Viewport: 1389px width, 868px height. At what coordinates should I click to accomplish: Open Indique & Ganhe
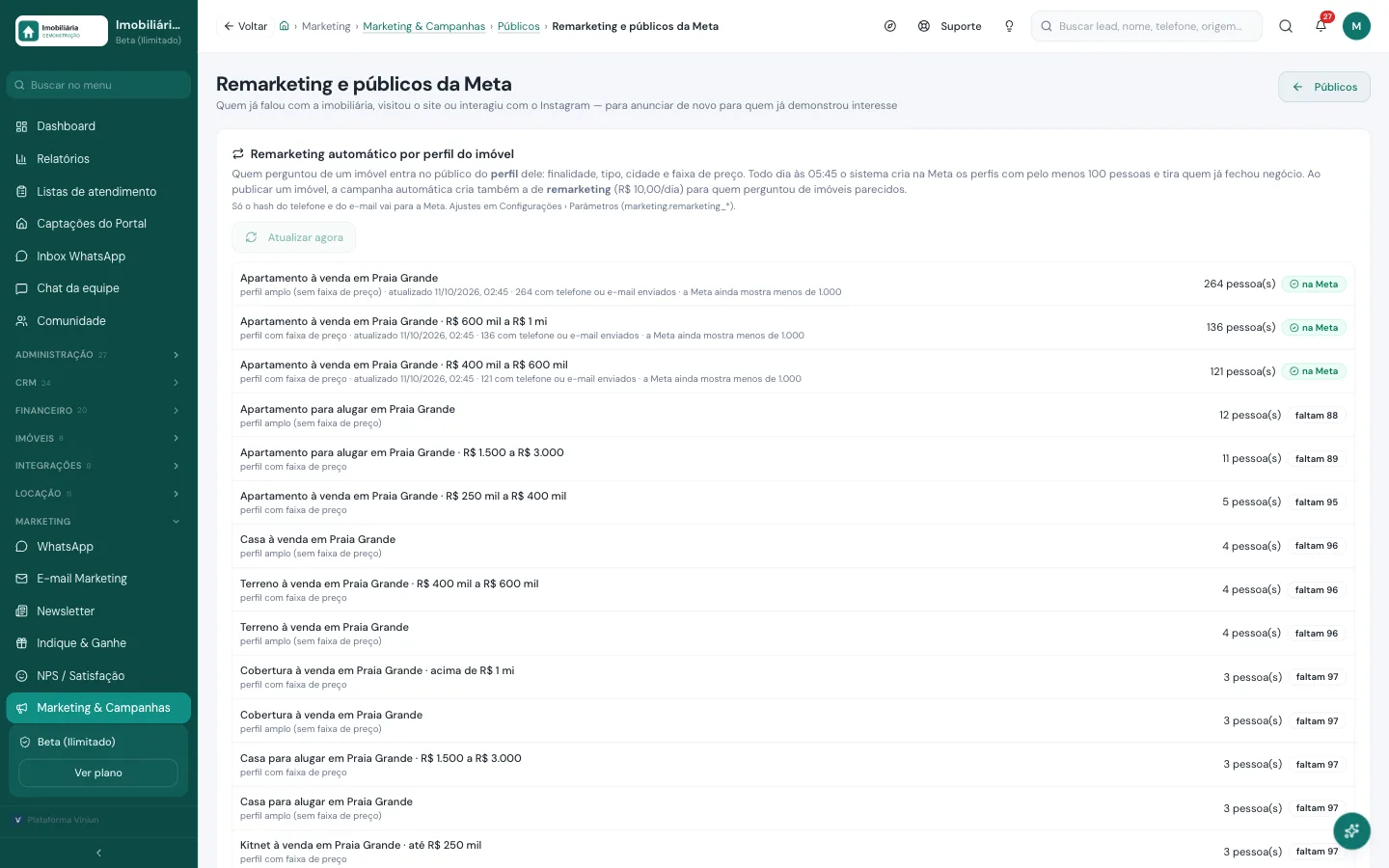pos(98,643)
